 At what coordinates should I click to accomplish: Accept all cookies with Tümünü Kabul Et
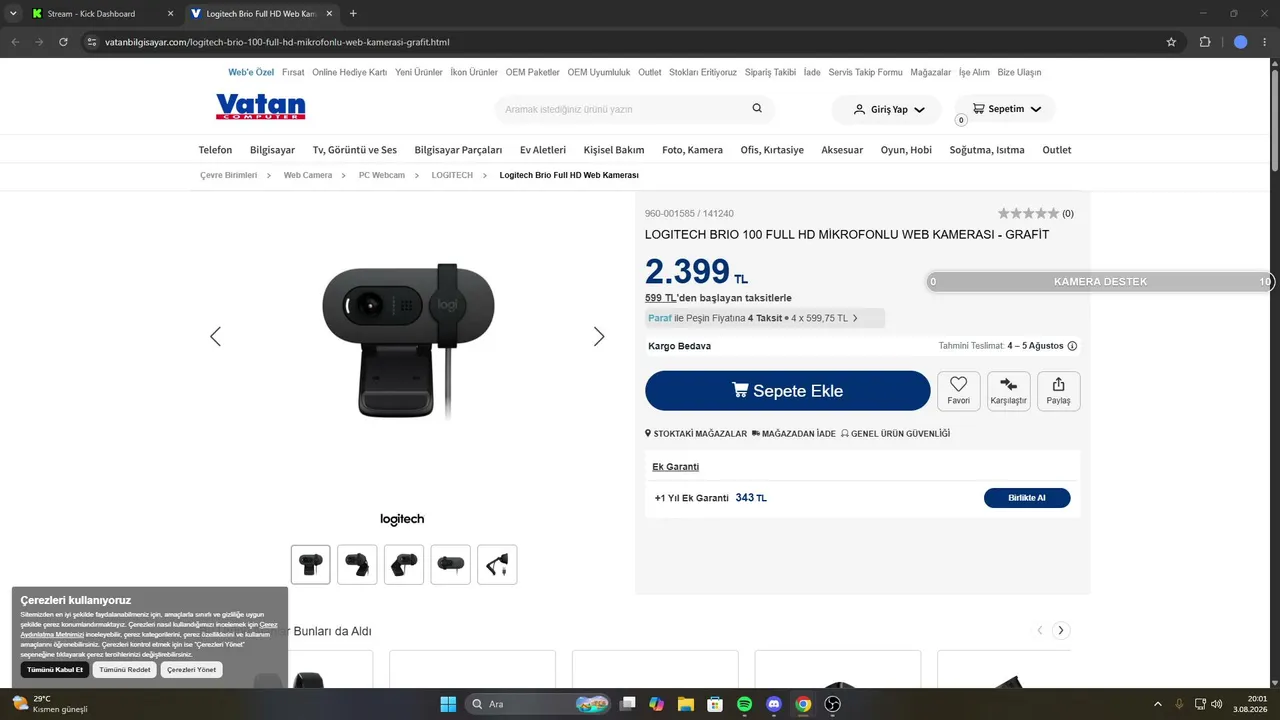point(55,670)
